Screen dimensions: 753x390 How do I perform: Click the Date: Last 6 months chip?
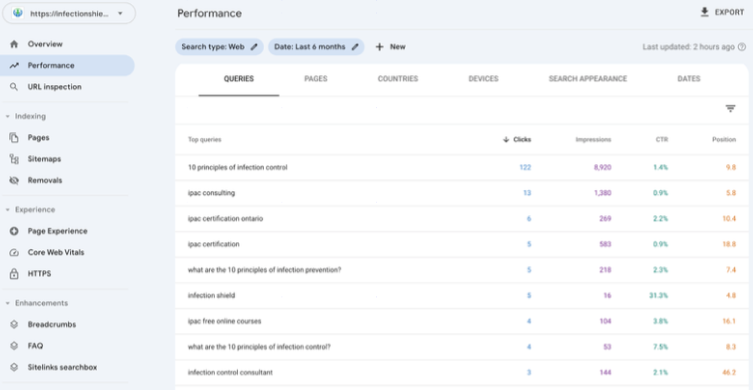[316, 47]
